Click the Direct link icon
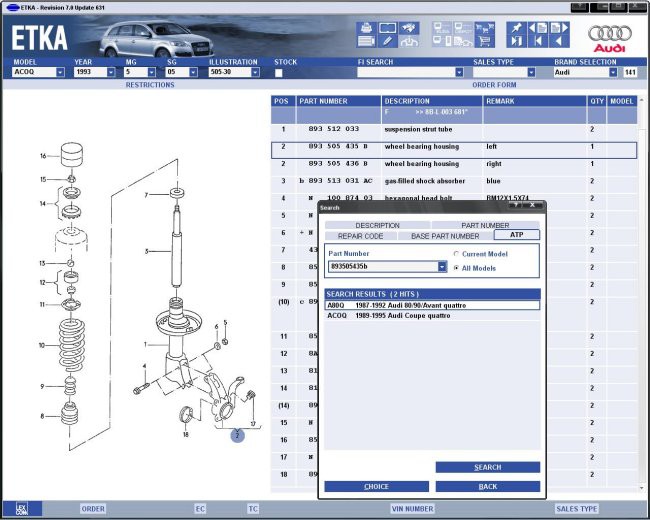 pos(463,28)
